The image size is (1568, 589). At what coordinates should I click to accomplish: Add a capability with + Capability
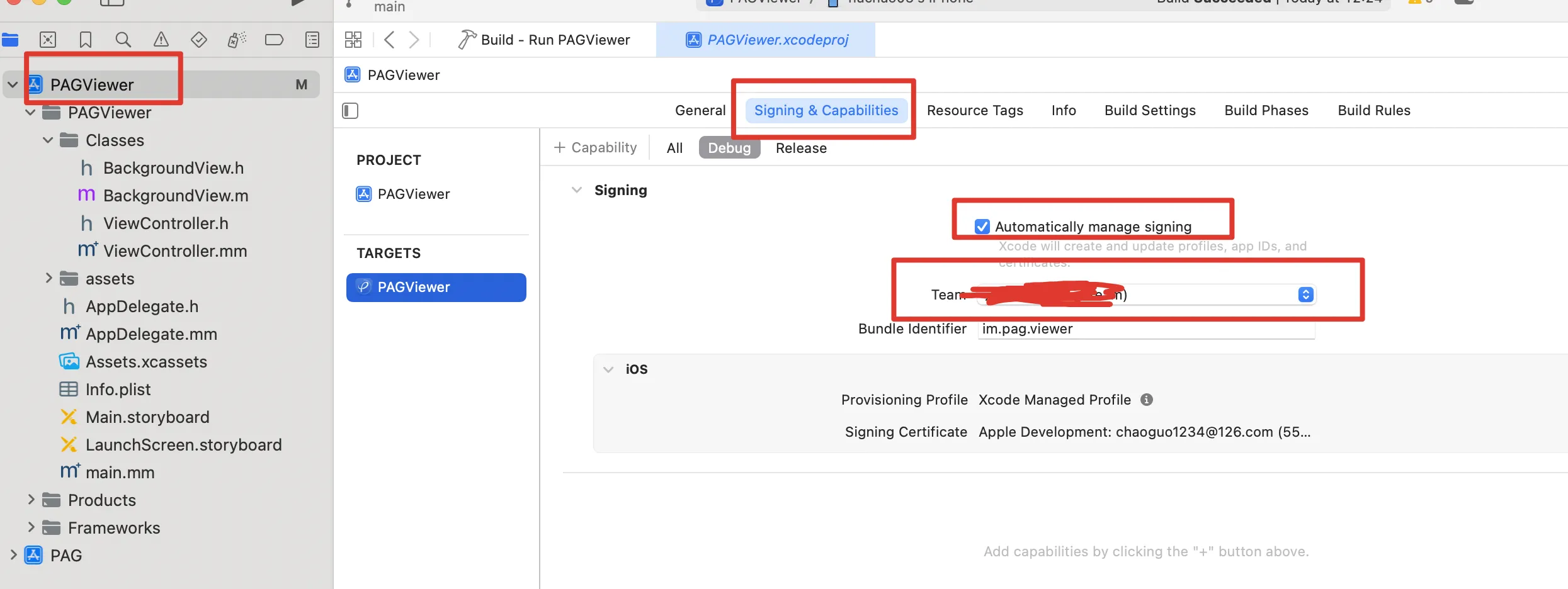[595, 148]
